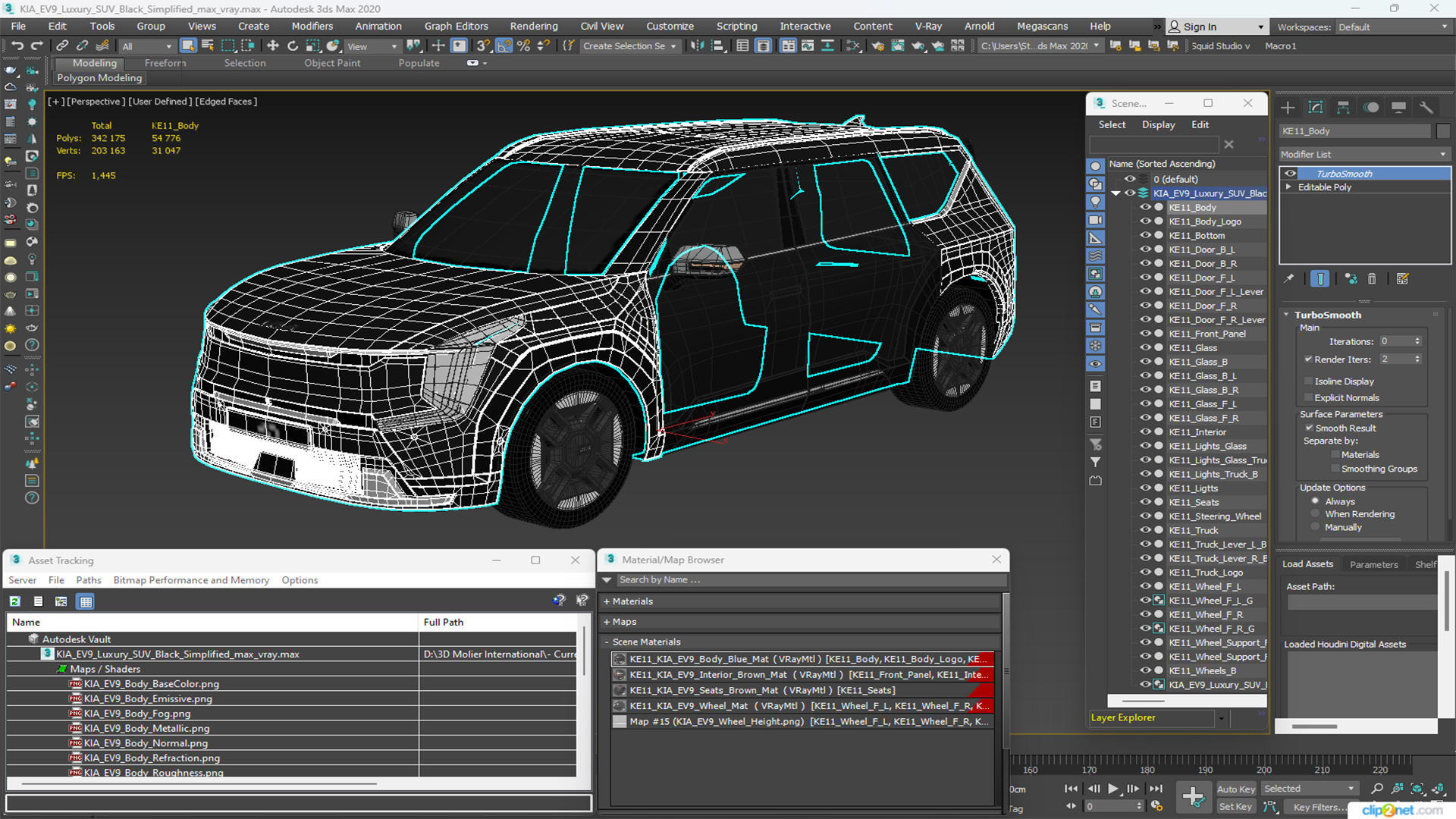Open Rendered Frame Window icon
This screenshot has width=1456, height=819.
(898, 46)
